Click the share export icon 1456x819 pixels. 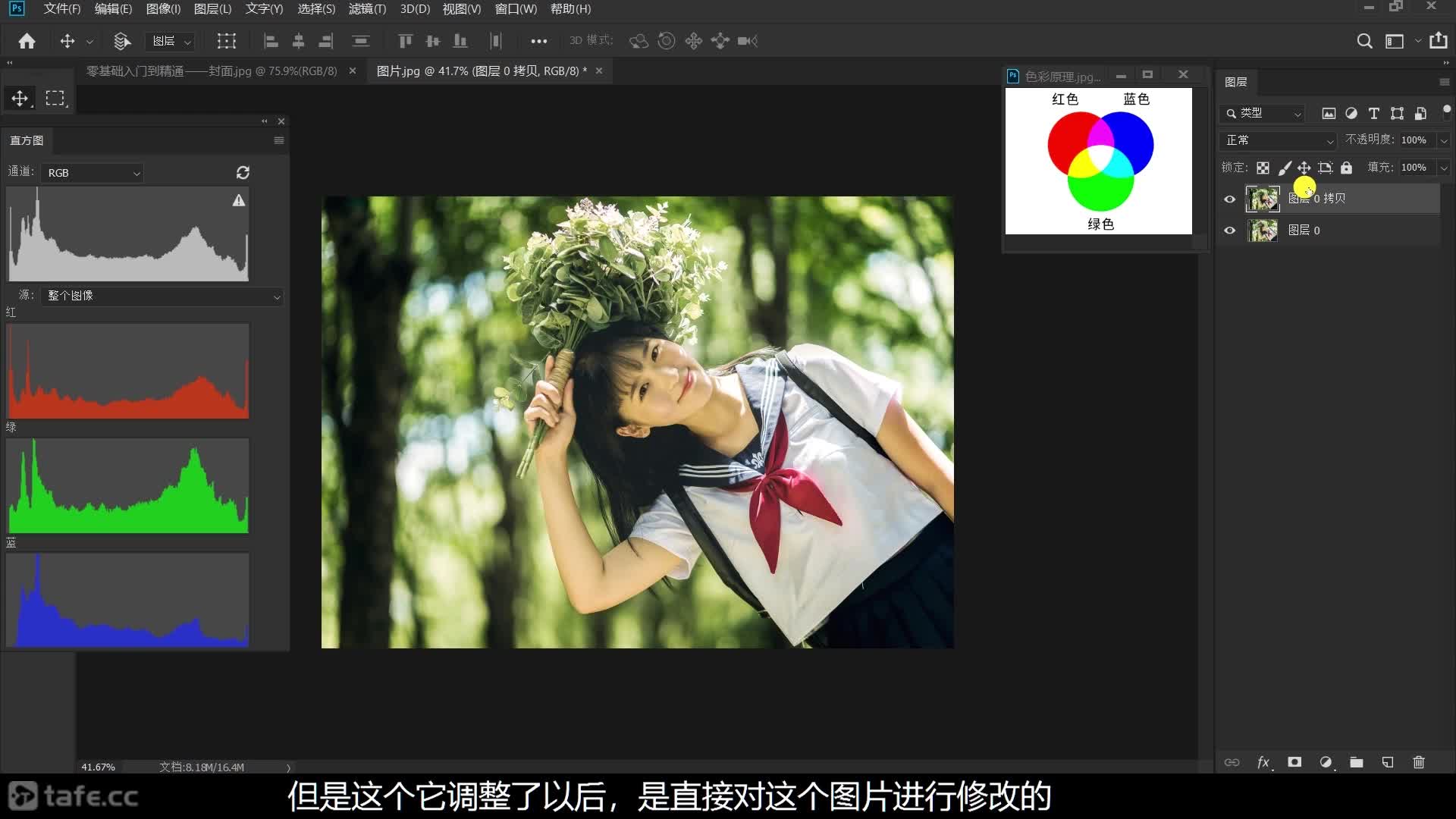click(x=1439, y=40)
